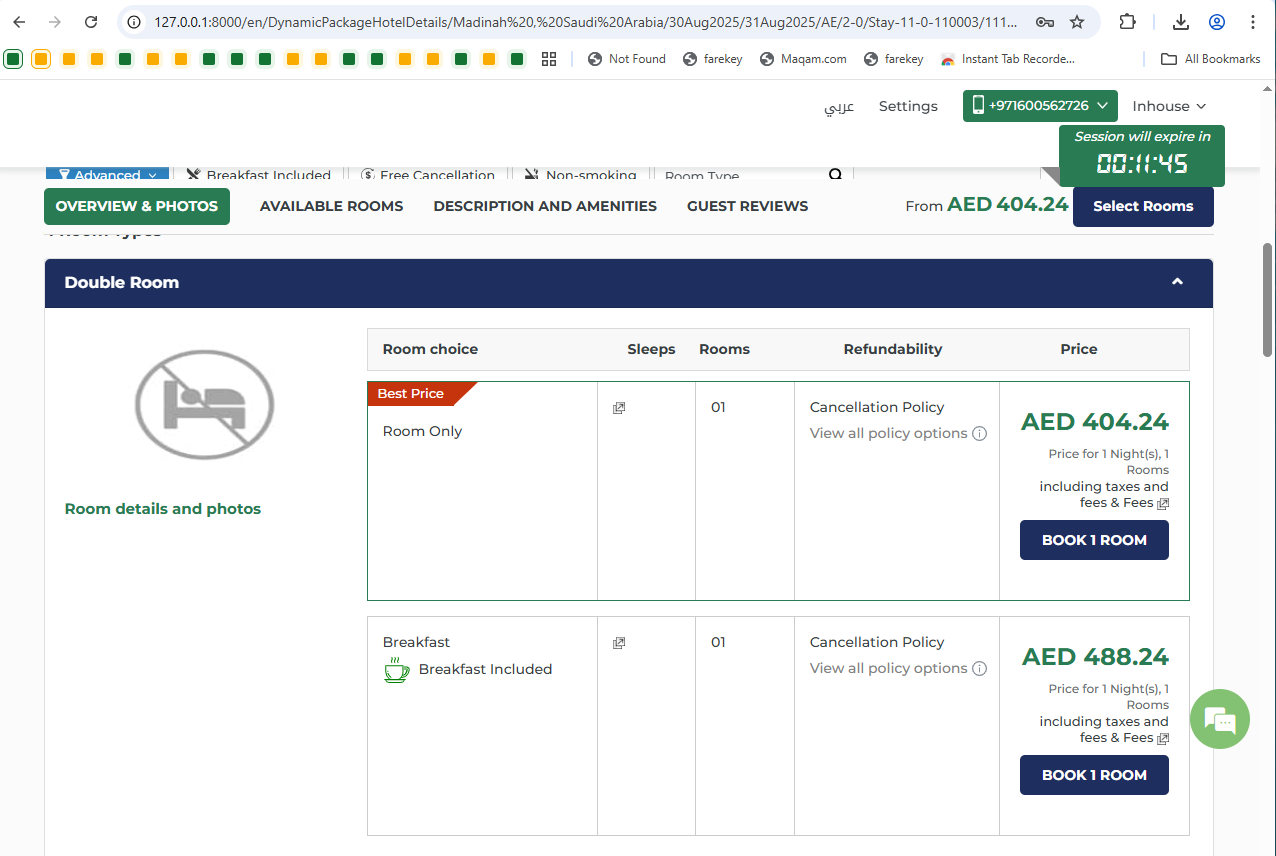Open Room details and photos link
This screenshot has height=856, width=1276.
(162, 509)
